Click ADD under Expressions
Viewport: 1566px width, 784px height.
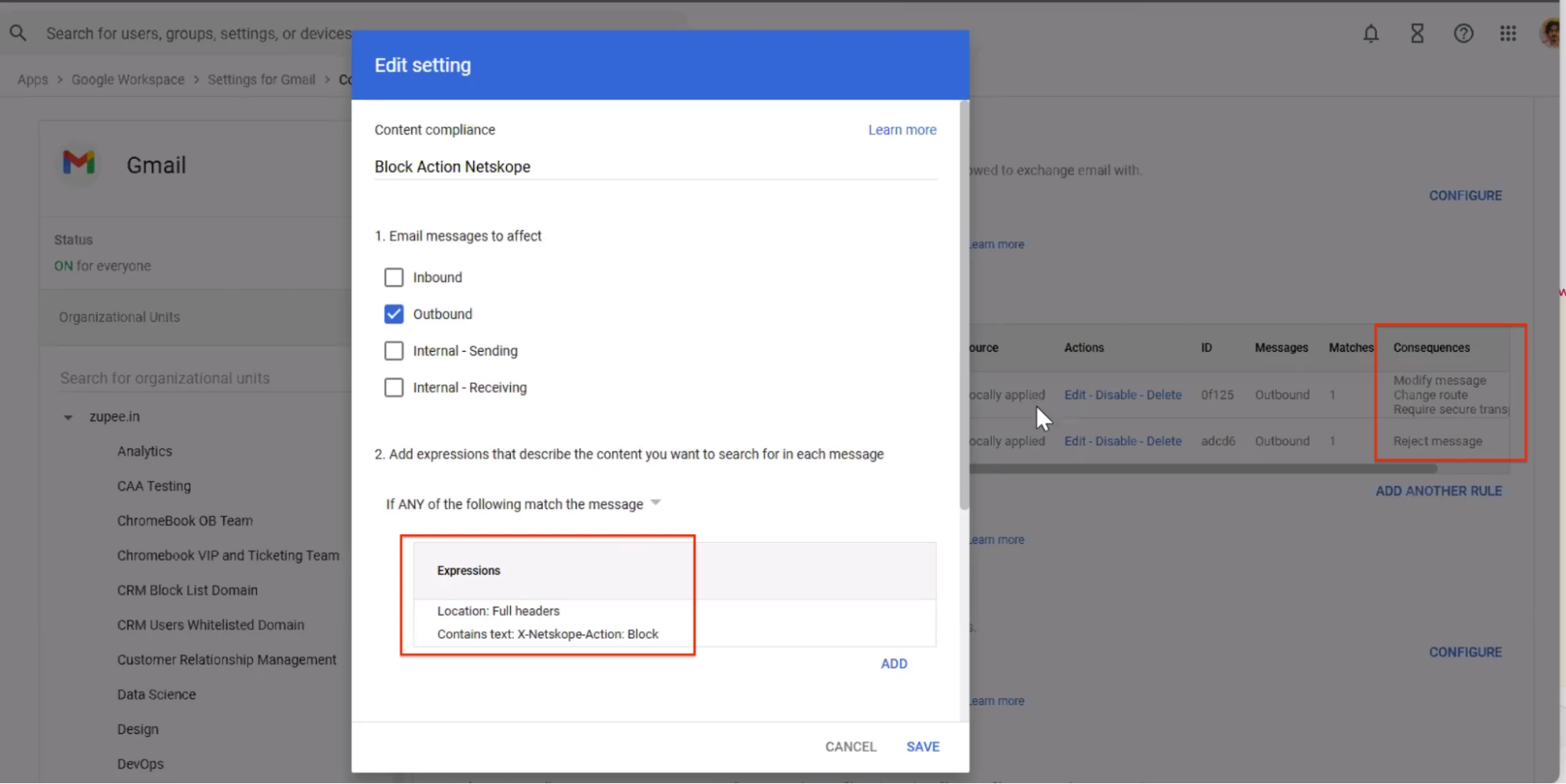(x=894, y=663)
